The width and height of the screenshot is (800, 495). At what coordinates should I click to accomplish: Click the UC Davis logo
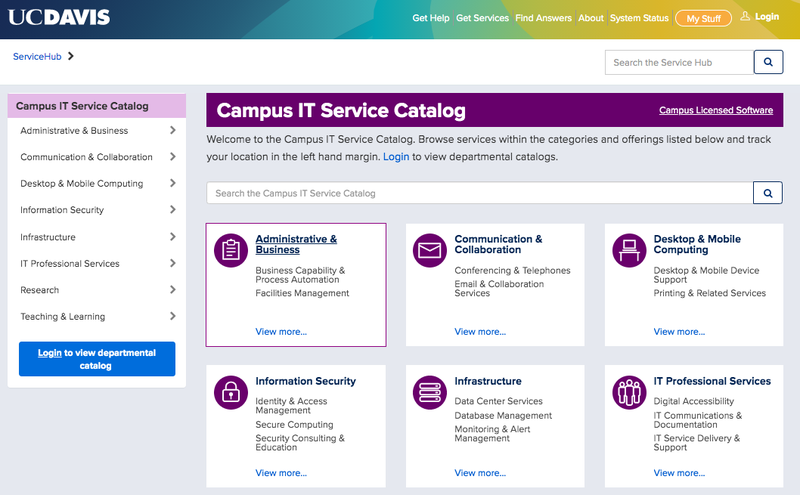click(59, 17)
